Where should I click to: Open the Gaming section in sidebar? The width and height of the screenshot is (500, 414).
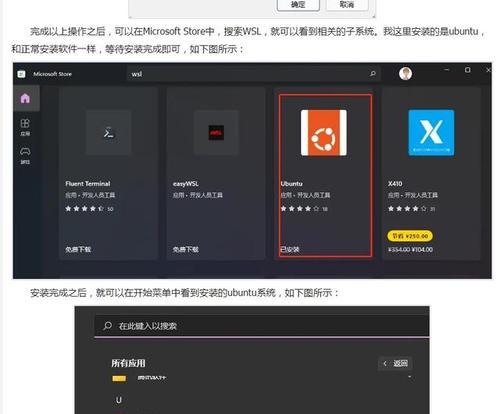(25, 156)
